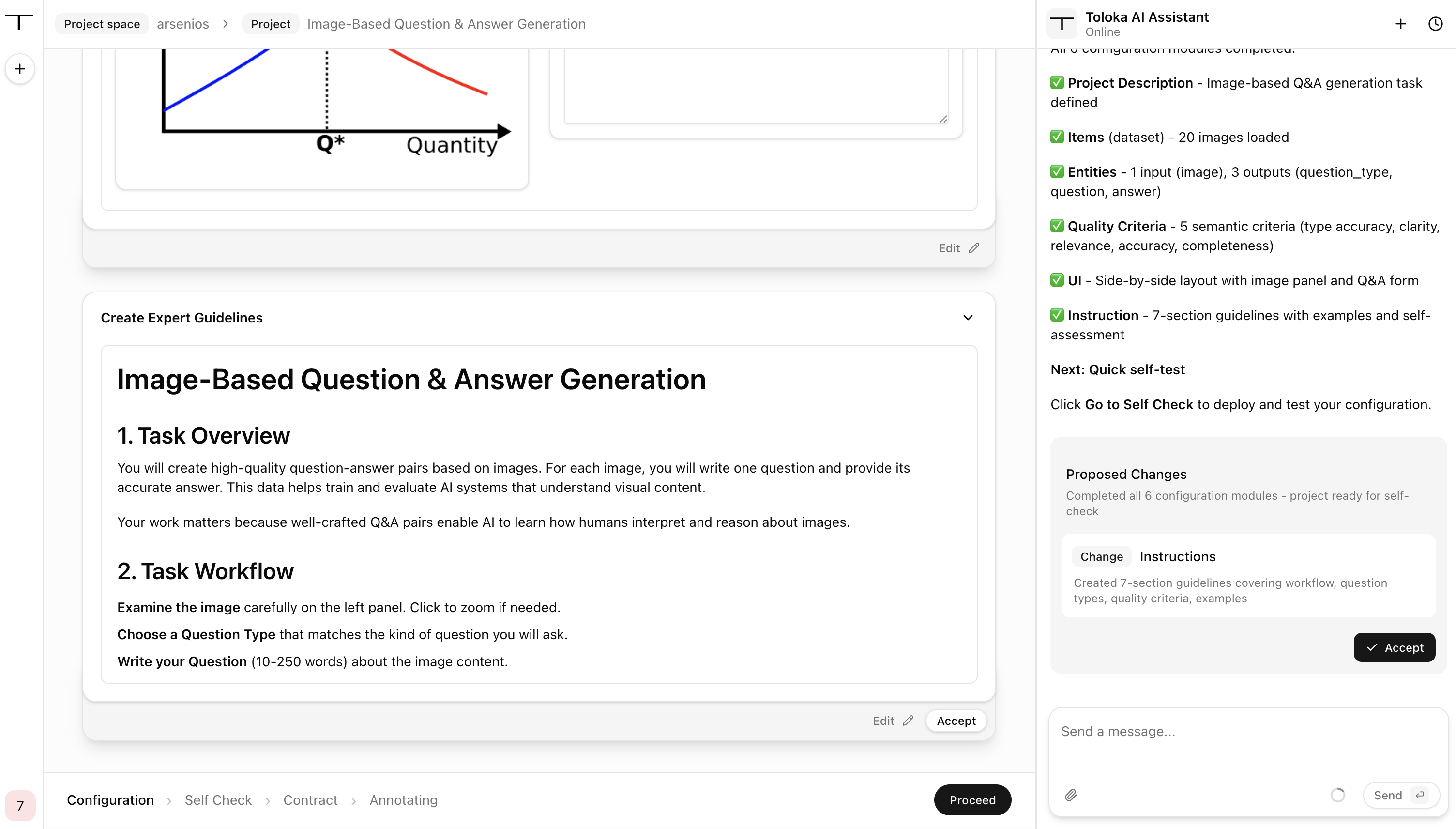Click the 'Proposed Changes' heading
The image size is (1456, 829).
[1125, 474]
